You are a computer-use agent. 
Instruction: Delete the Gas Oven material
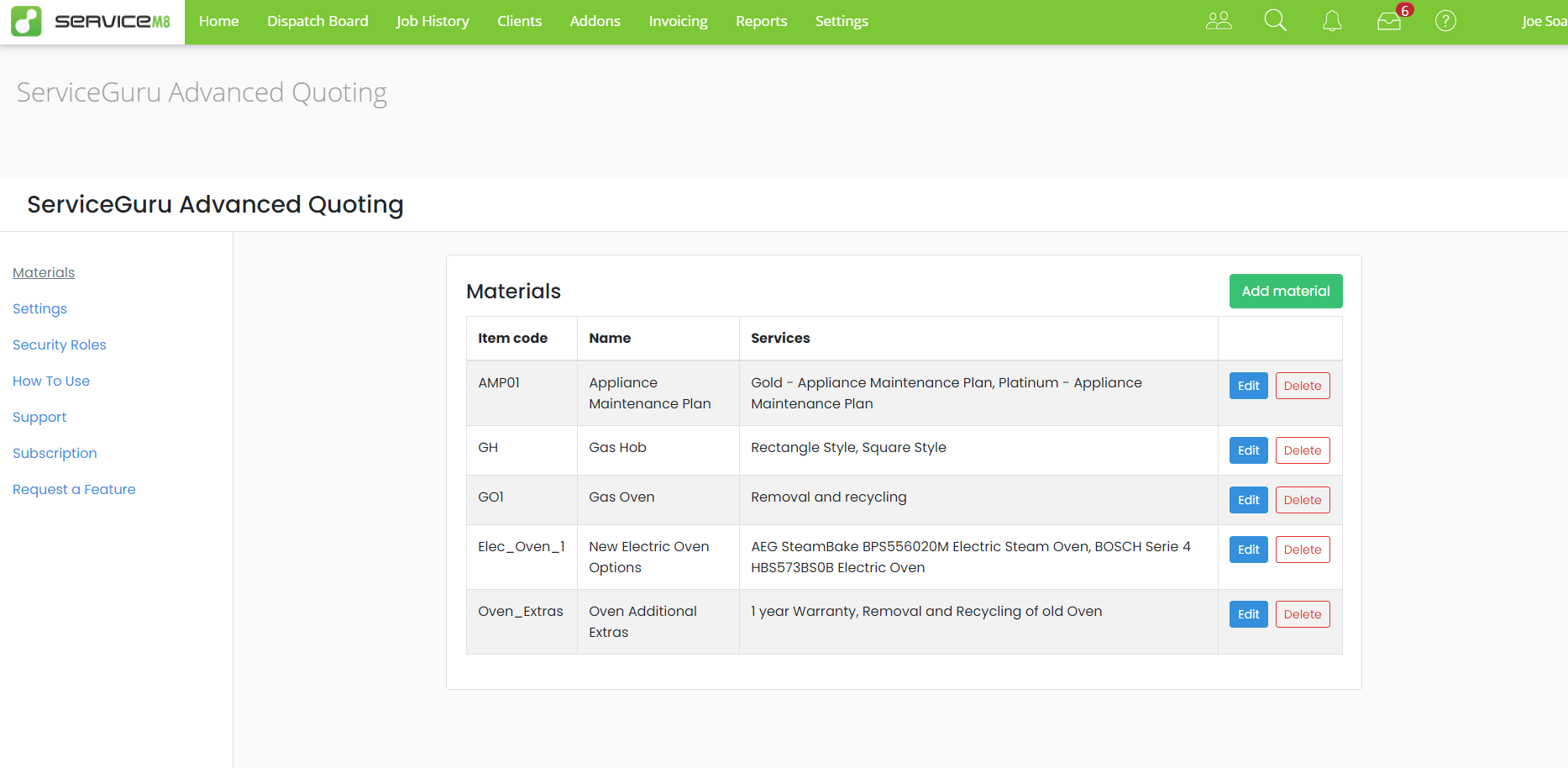[x=1303, y=500]
